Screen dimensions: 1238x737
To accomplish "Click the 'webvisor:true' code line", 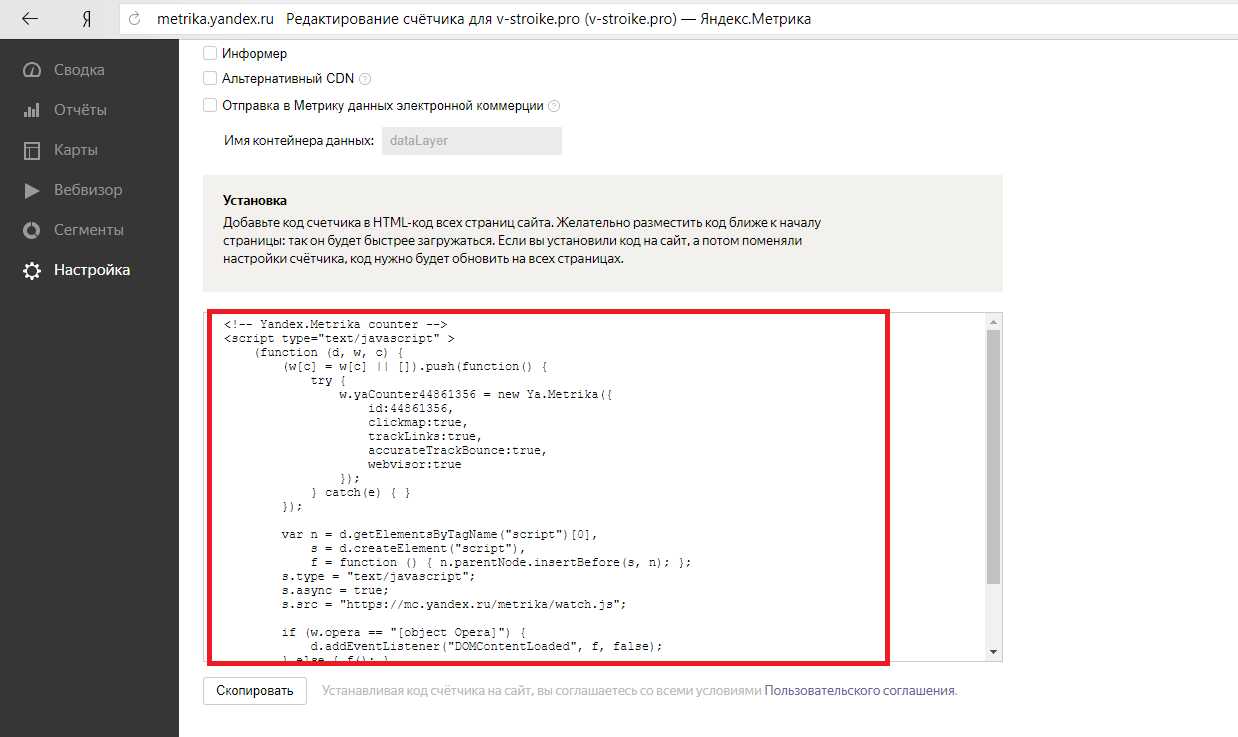I will (414, 464).
